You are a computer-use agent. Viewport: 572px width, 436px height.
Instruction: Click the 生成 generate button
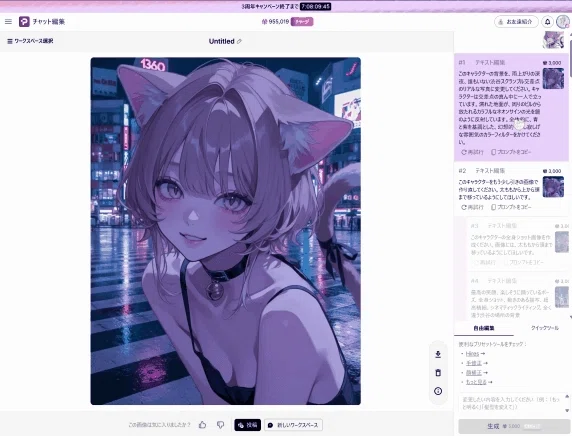(514, 426)
